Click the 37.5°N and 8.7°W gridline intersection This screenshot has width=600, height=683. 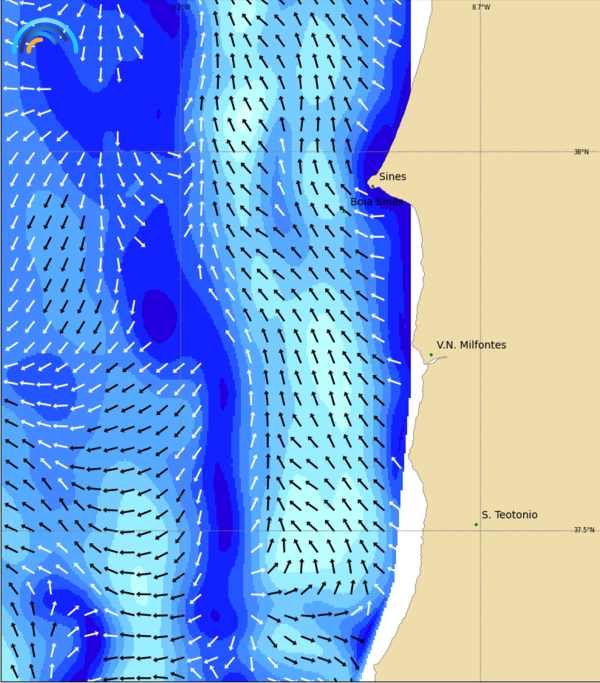tap(480, 531)
